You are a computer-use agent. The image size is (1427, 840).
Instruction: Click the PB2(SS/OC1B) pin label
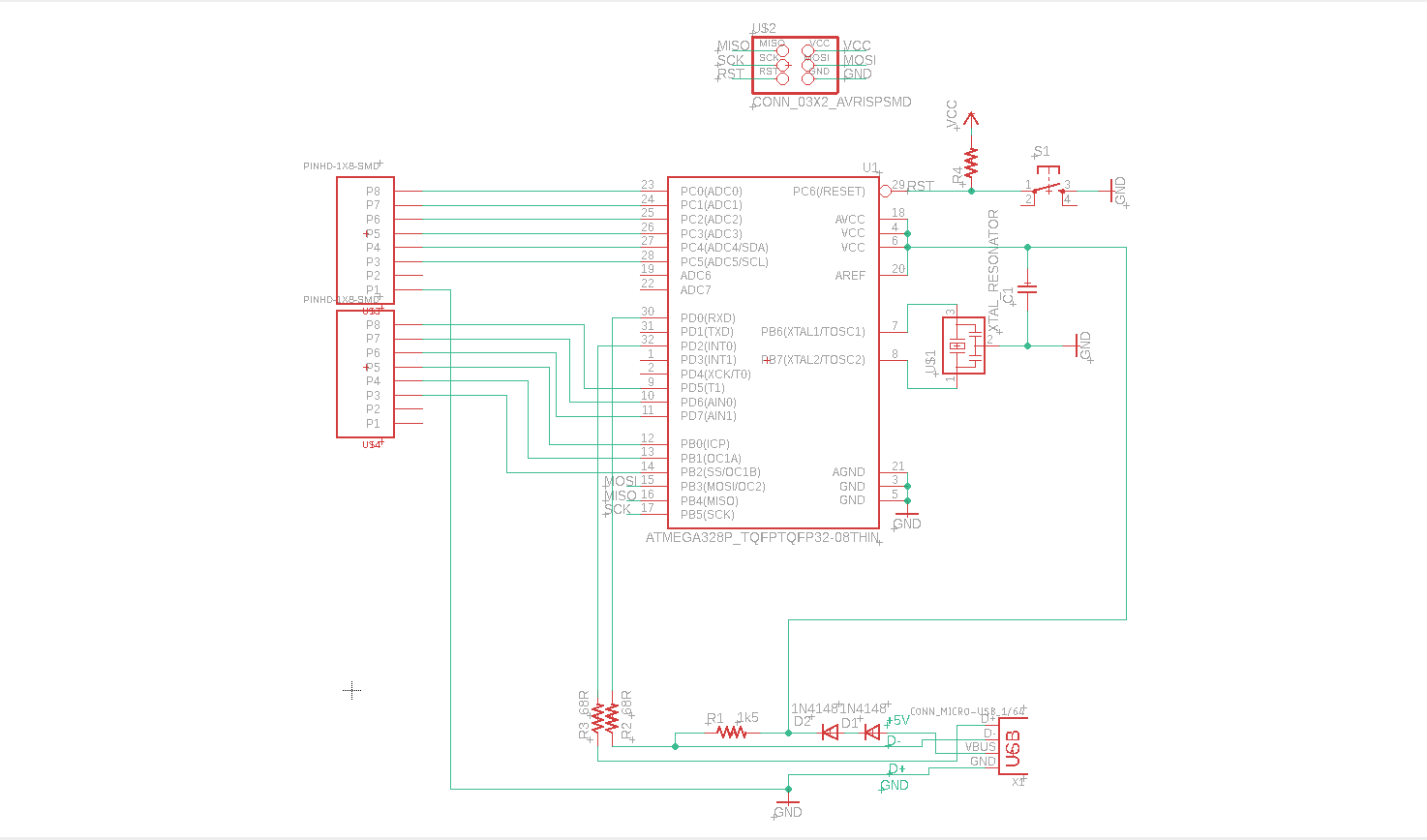[x=720, y=472]
